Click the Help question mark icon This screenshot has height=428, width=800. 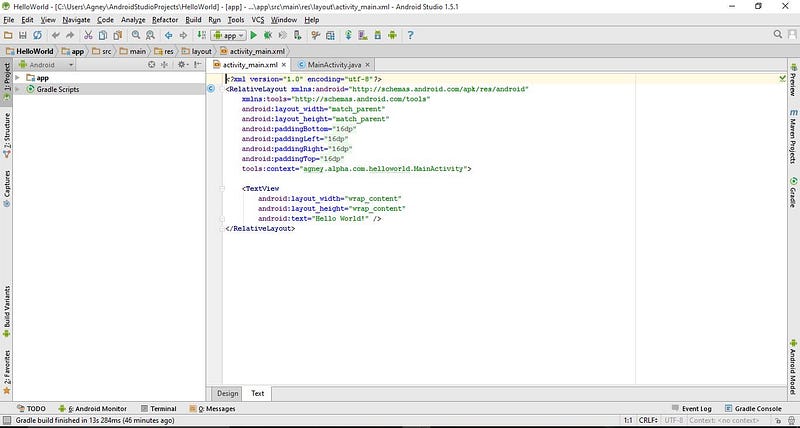pyautogui.click(x=410, y=35)
